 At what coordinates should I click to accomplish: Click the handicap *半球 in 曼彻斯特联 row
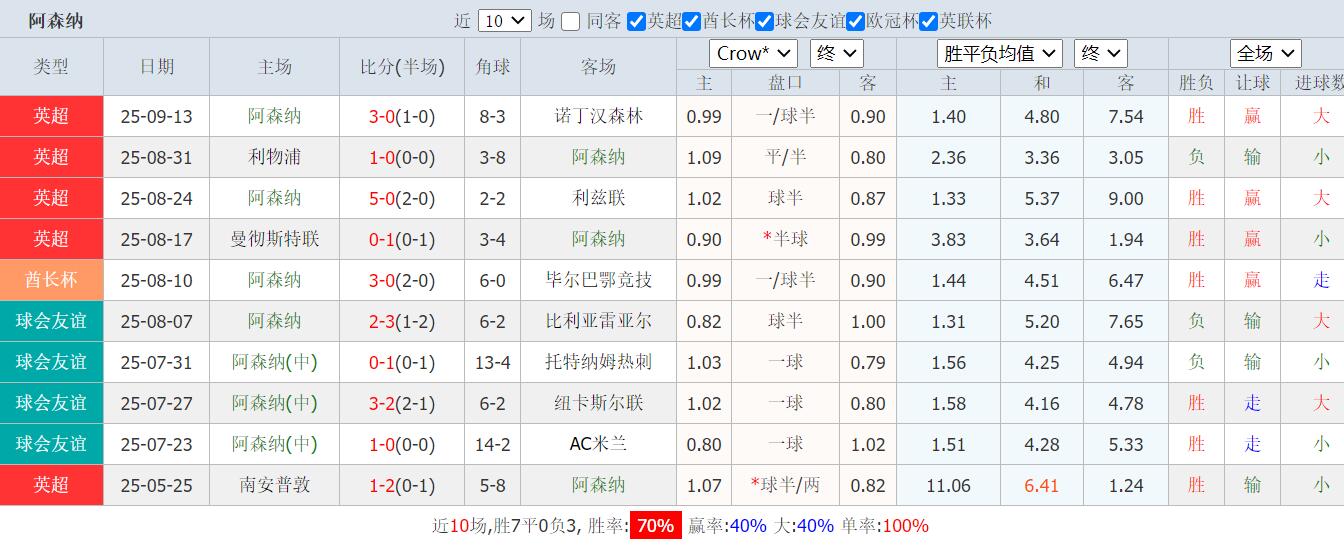785,239
